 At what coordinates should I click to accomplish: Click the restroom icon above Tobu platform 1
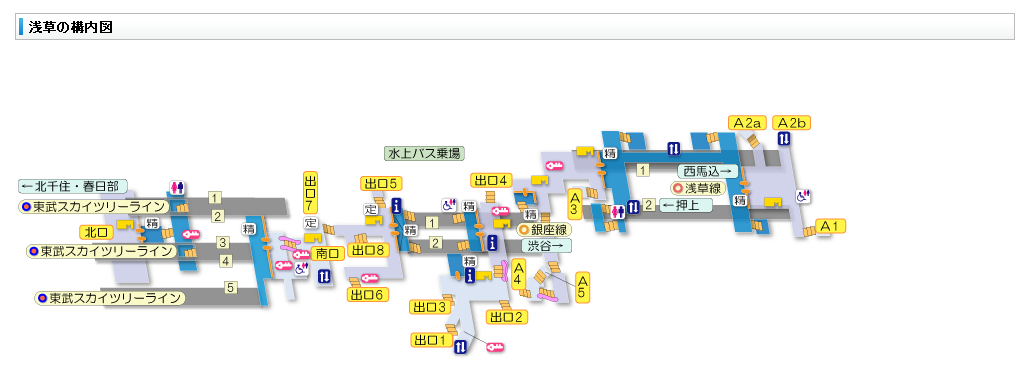[177, 187]
